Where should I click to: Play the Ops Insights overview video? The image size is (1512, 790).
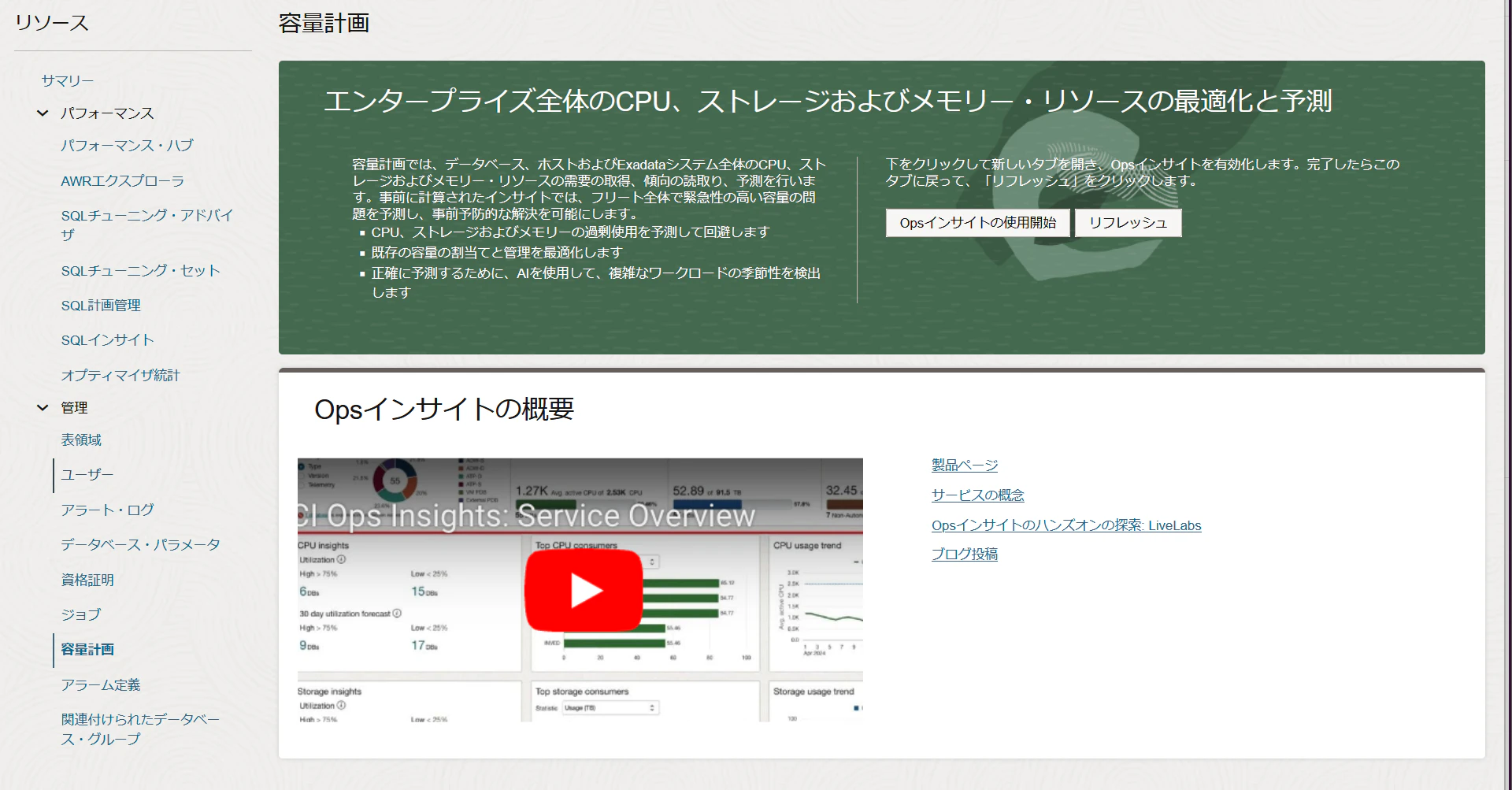pos(584,591)
